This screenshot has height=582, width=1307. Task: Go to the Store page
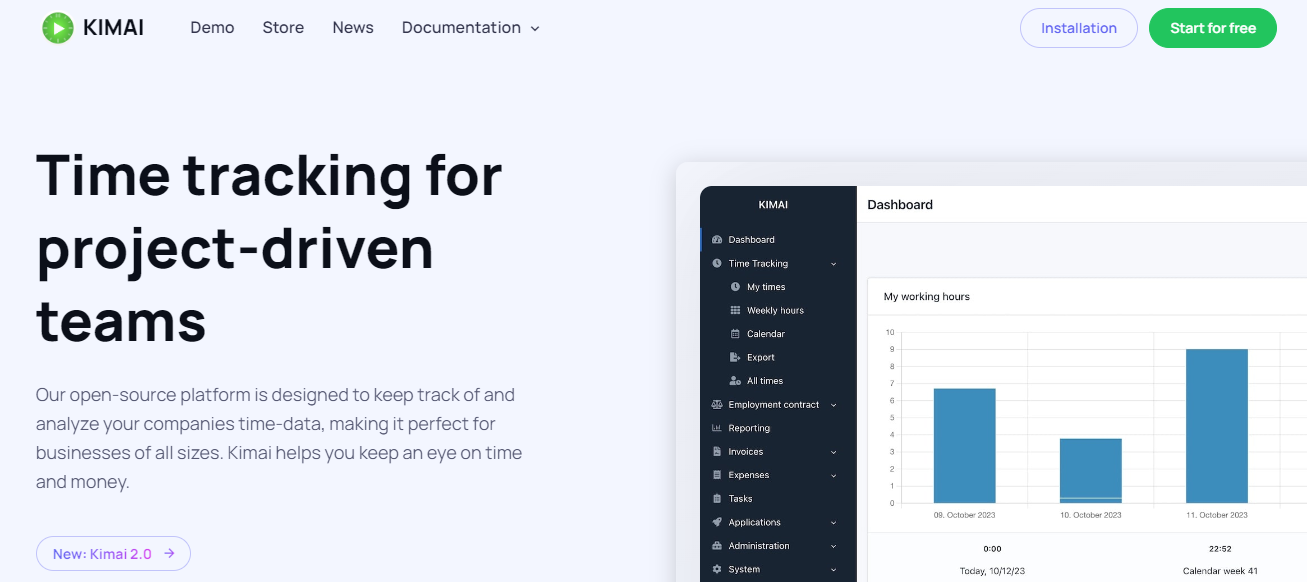coord(283,28)
